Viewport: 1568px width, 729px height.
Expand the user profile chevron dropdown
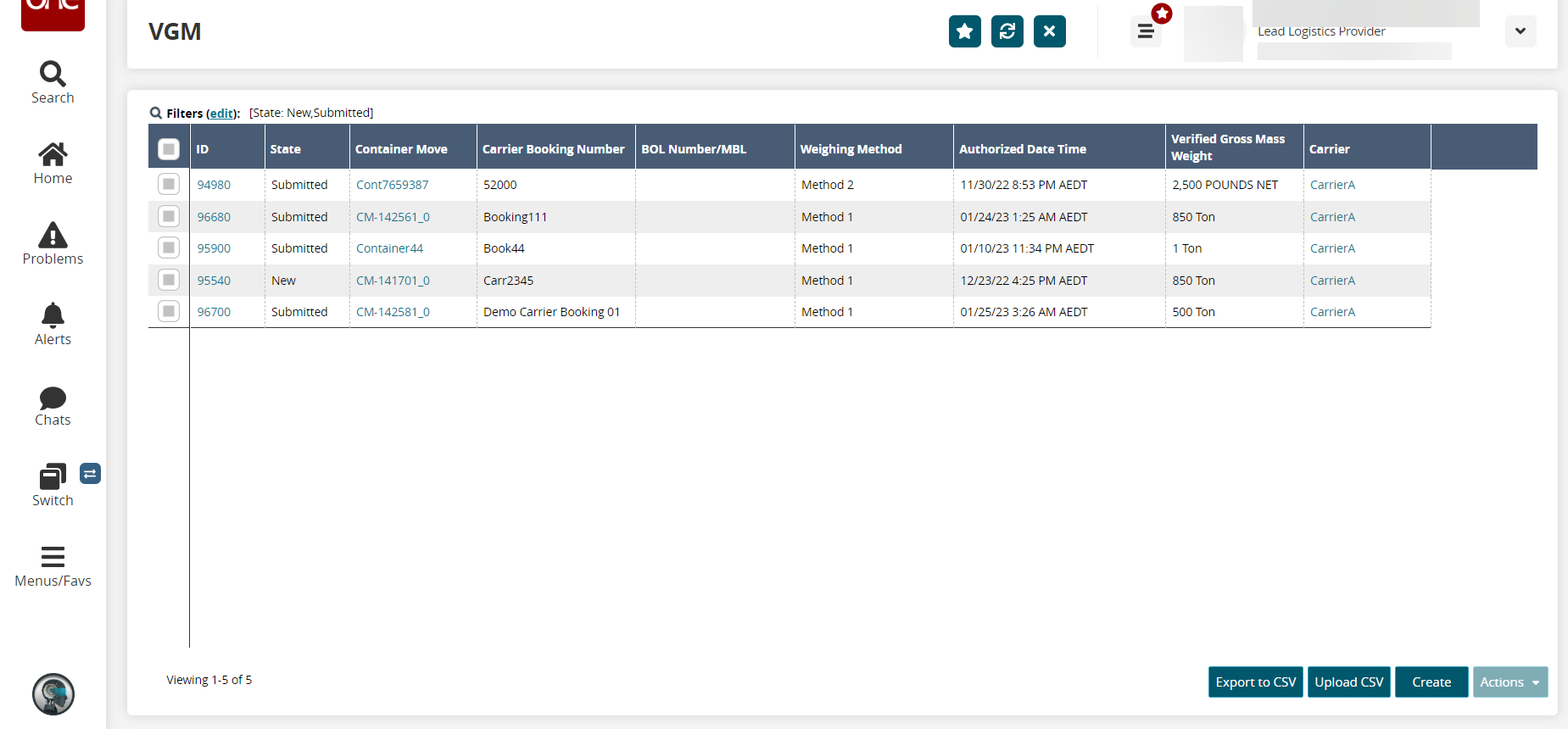pos(1520,31)
